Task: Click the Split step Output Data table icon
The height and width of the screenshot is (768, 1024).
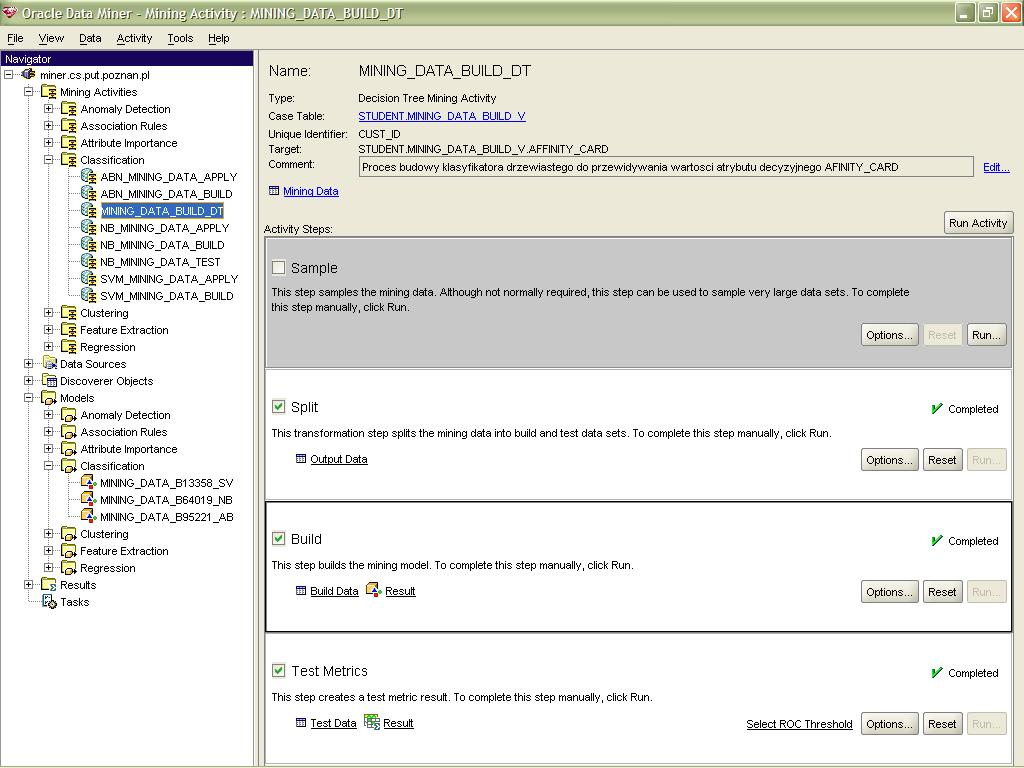Action: pos(300,458)
